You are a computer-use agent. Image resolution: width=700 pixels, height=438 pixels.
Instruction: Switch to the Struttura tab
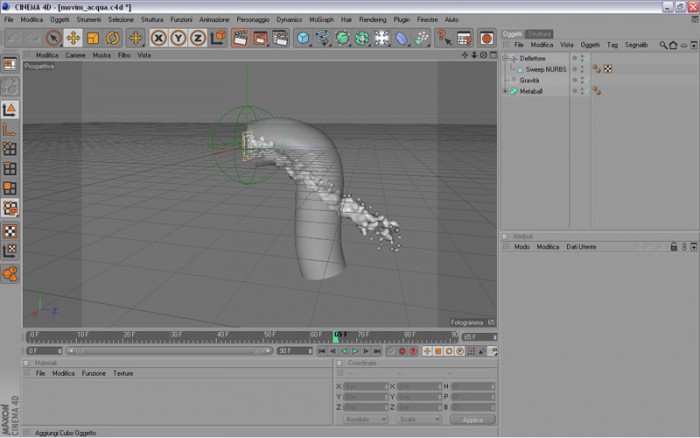pyautogui.click(x=539, y=34)
